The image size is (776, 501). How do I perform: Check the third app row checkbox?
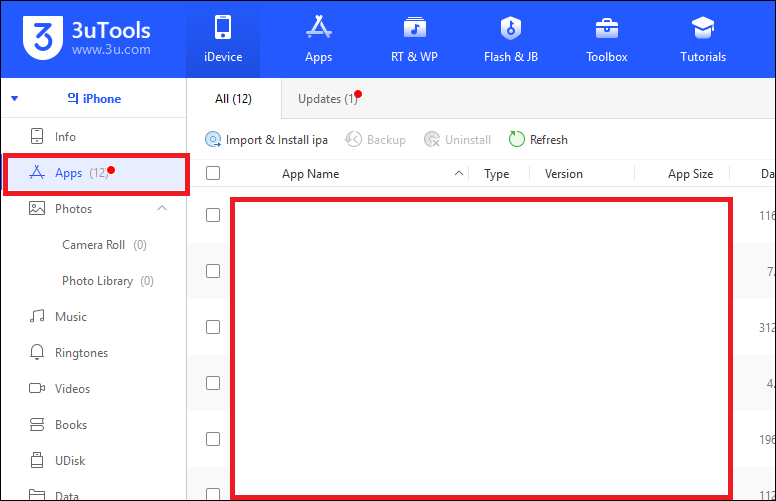[x=213, y=327]
